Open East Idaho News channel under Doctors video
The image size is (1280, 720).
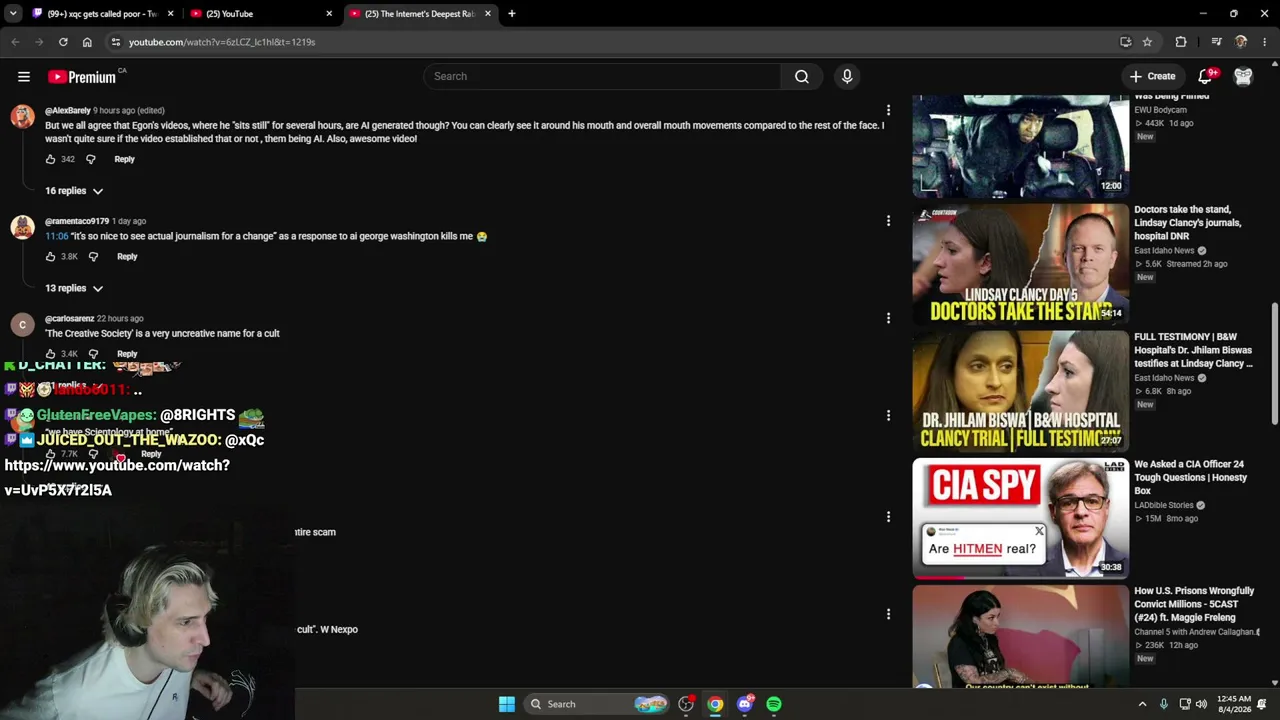pos(1164,251)
